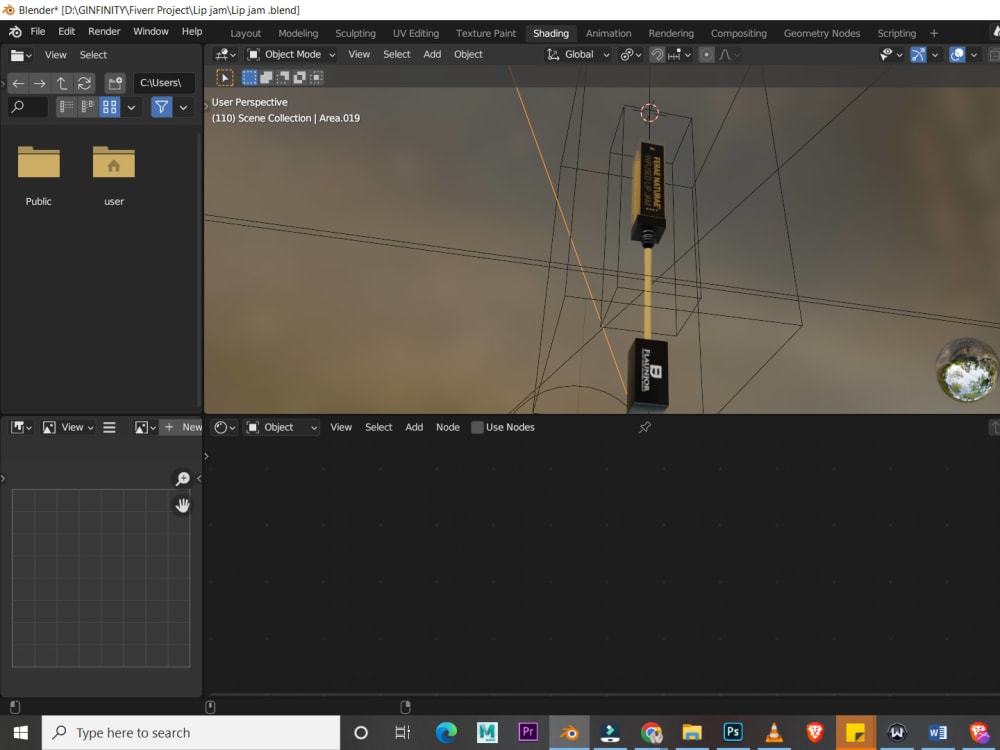
Task: Open Global transform orientation dropdown
Action: point(578,55)
